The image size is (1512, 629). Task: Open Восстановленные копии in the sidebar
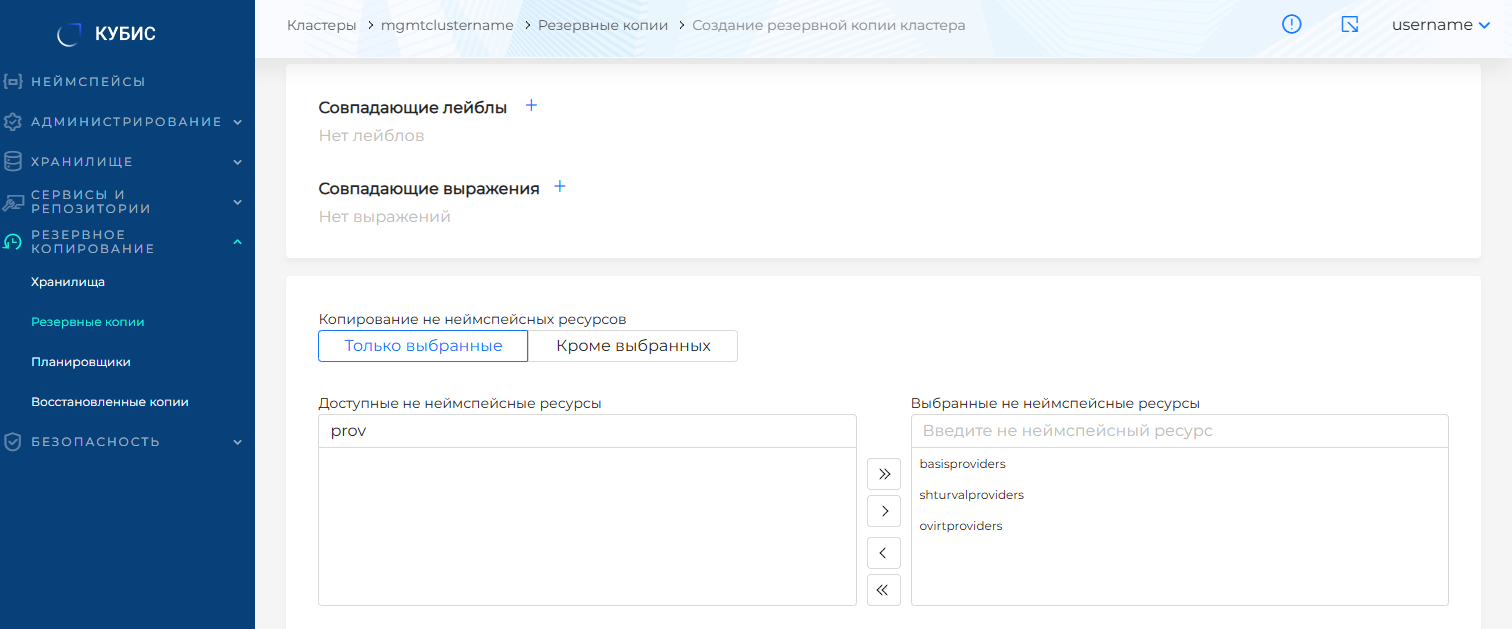[110, 402]
